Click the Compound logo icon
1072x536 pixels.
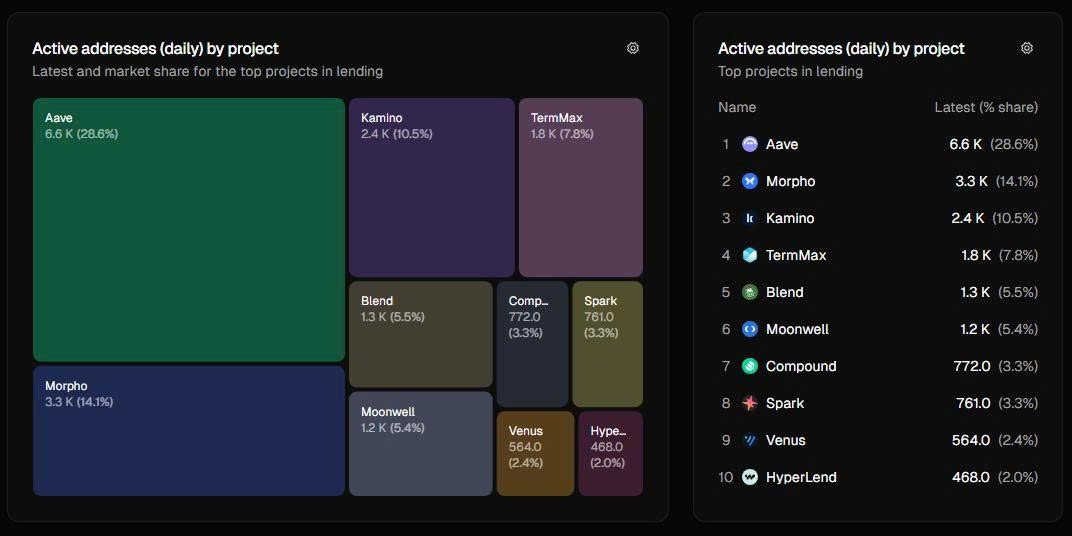(750, 366)
